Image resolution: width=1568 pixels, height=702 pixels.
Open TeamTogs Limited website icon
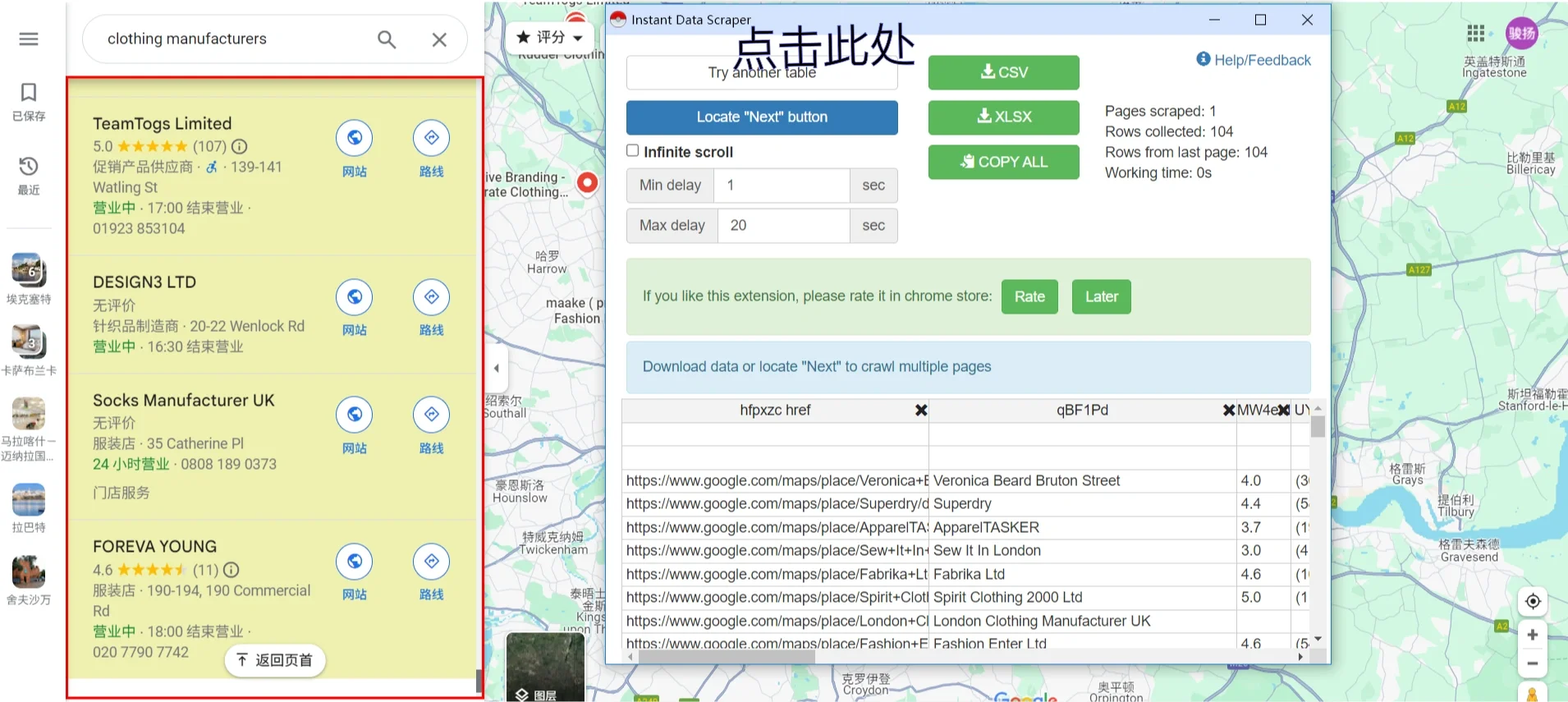pyautogui.click(x=355, y=138)
